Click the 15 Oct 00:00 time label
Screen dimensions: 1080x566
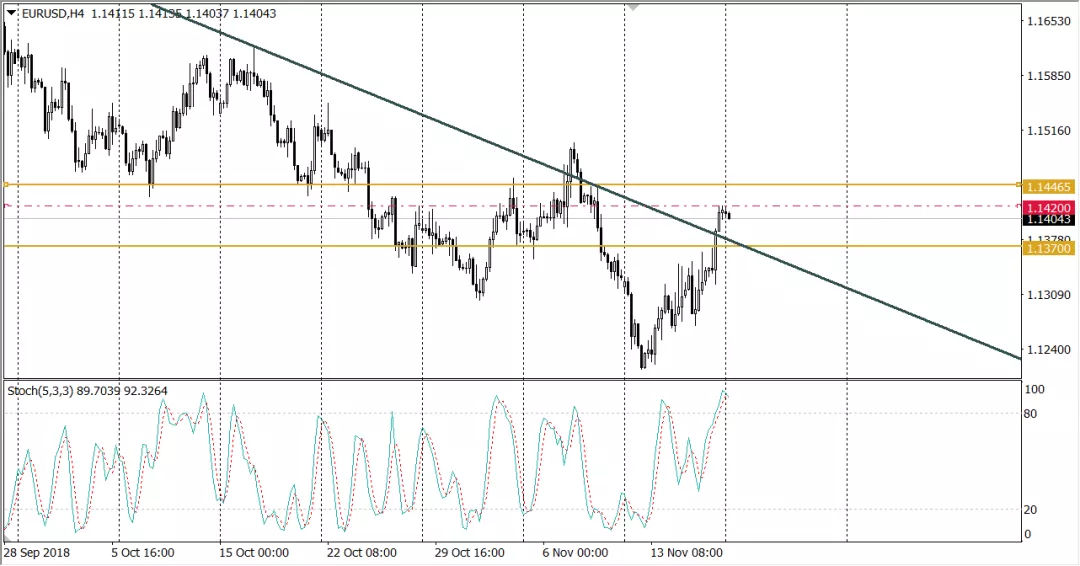click(255, 553)
